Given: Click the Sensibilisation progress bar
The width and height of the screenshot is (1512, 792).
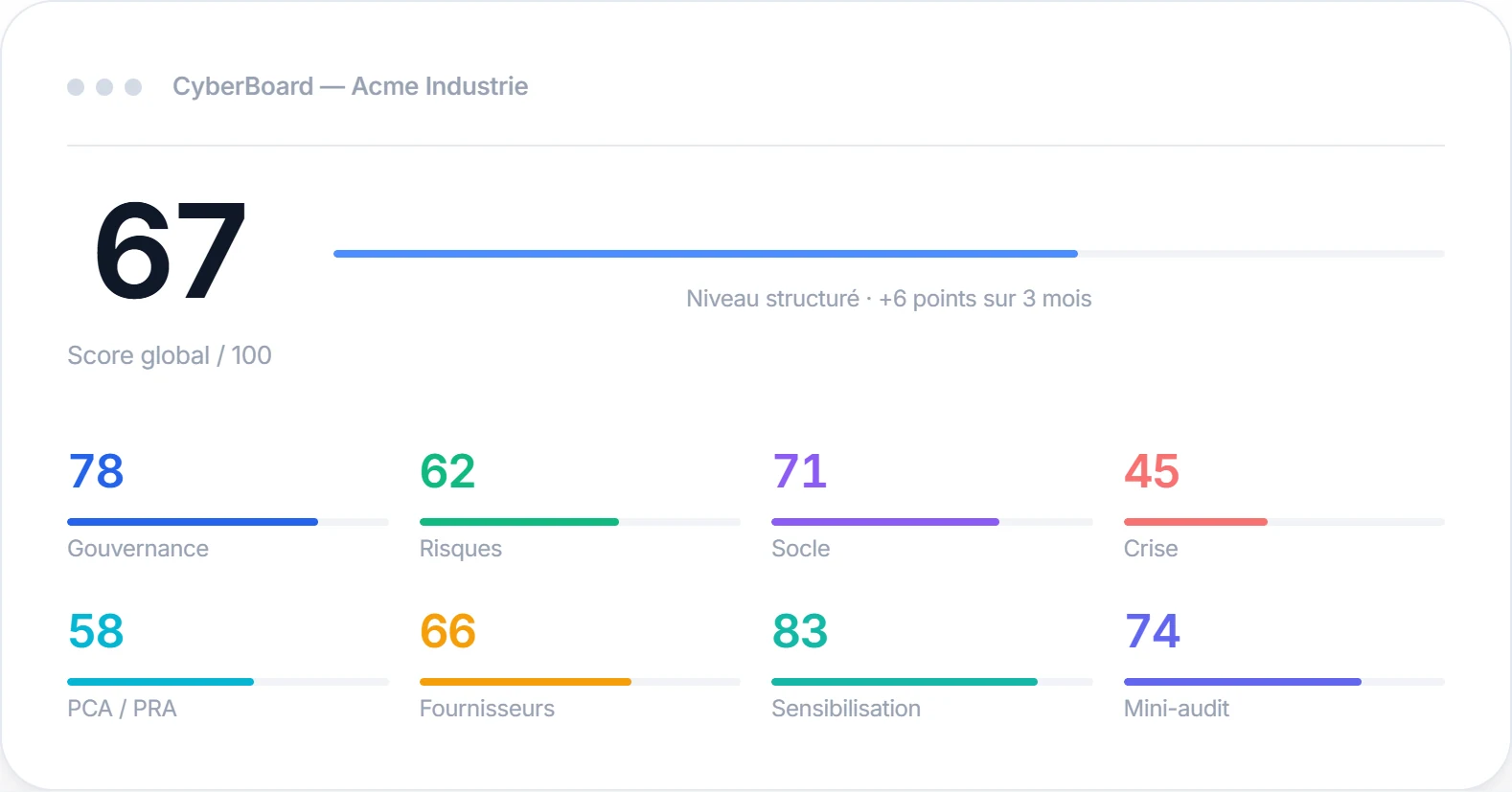Looking at the screenshot, I should pos(932,682).
